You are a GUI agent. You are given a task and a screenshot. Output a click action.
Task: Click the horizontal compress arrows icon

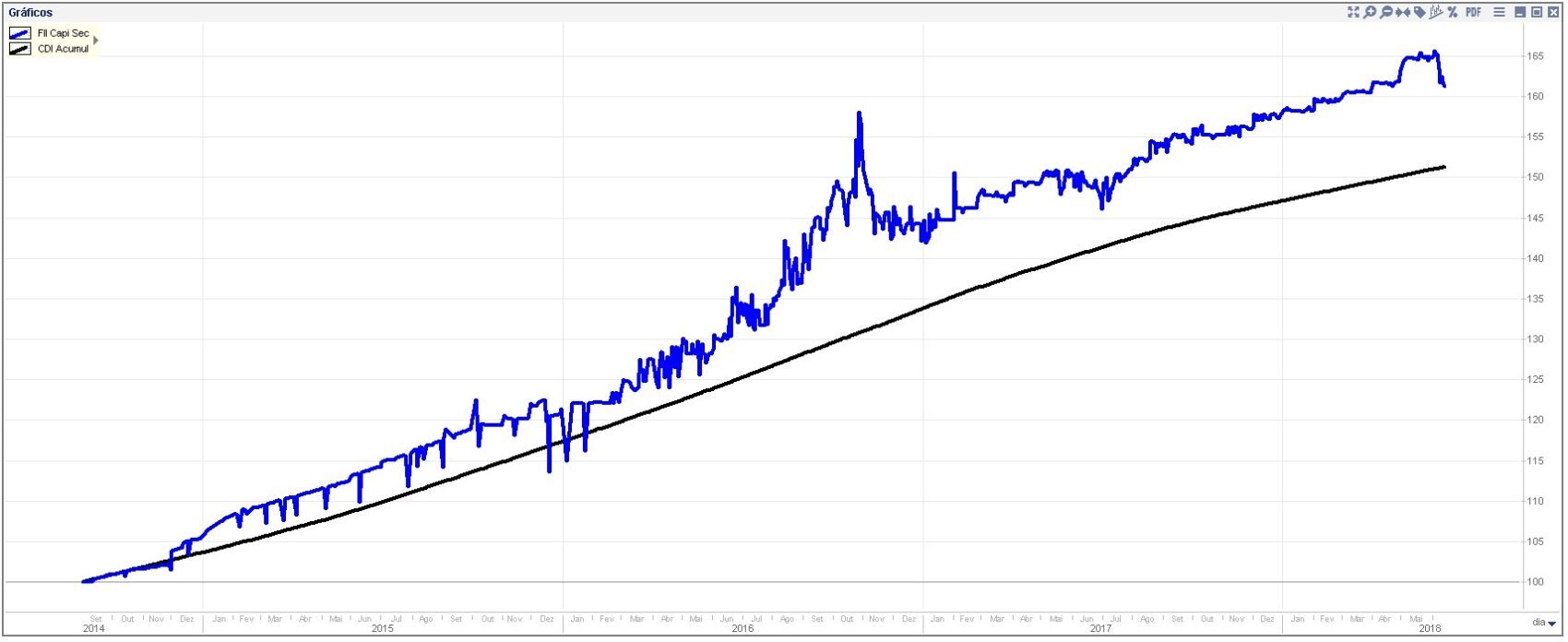(x=1403, y=12)
